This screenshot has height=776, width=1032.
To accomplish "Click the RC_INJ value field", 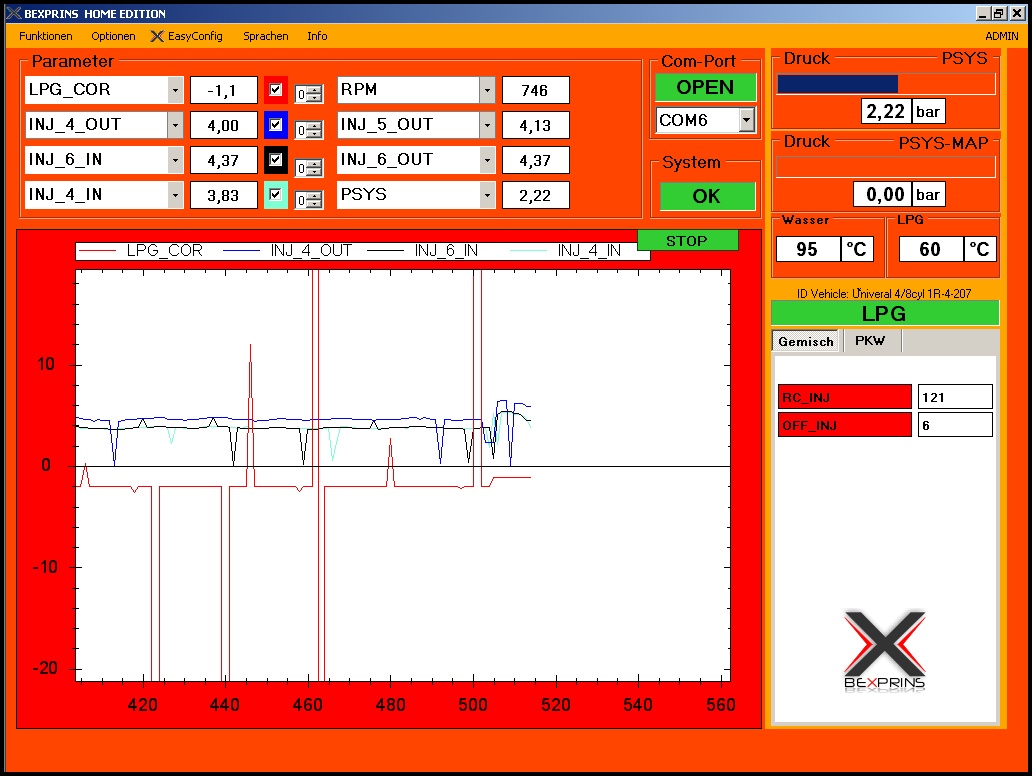I will (955, 397).
